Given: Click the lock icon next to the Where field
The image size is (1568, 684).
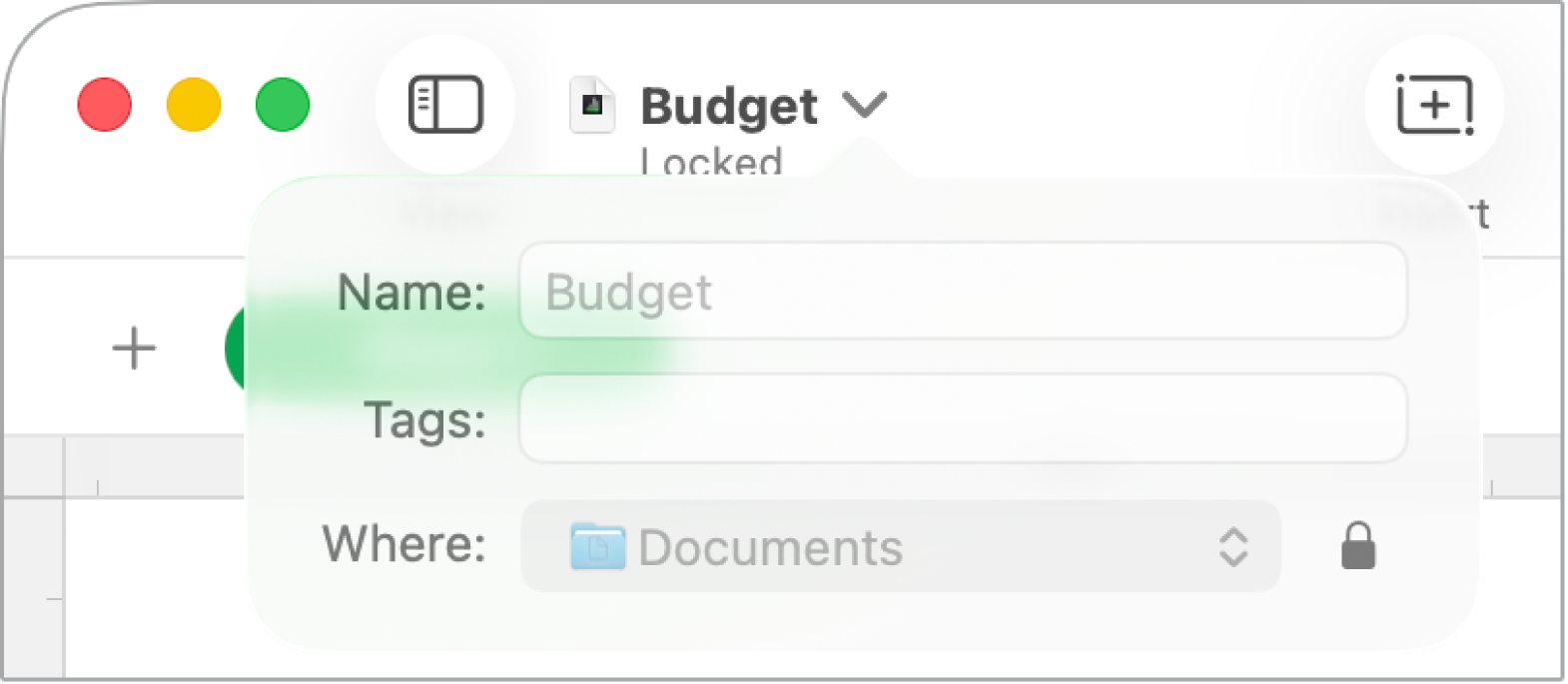Looking at the screenshot, I should [1360, 546].
